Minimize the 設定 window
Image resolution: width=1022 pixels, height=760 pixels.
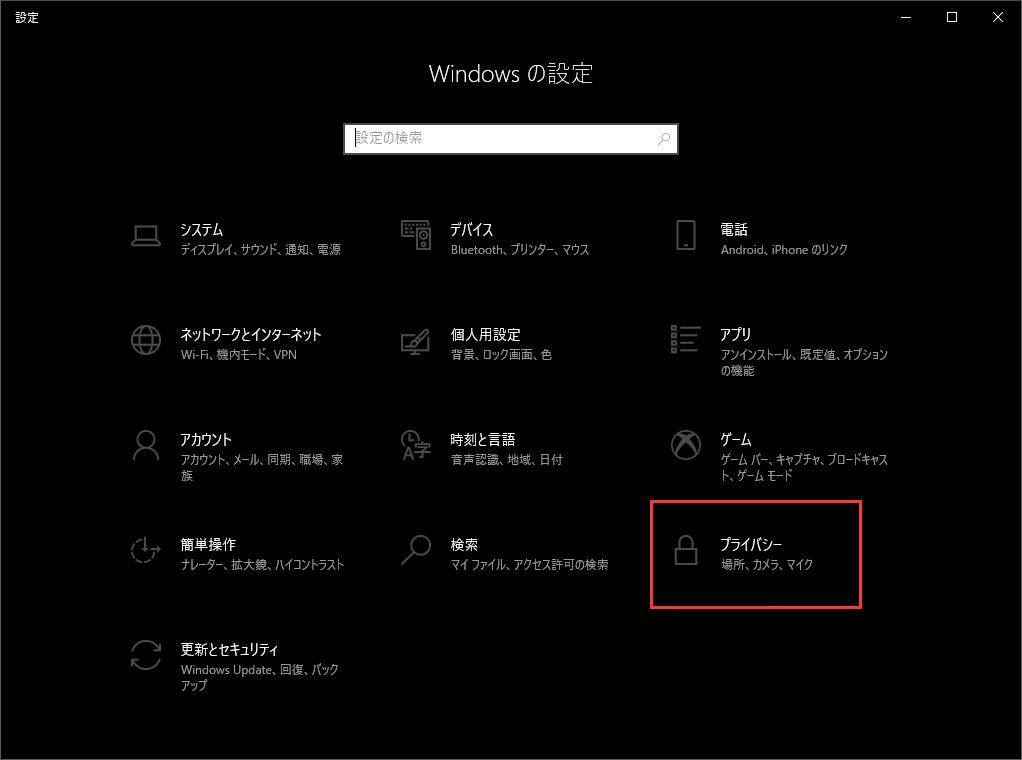click(x=906, y=18)
